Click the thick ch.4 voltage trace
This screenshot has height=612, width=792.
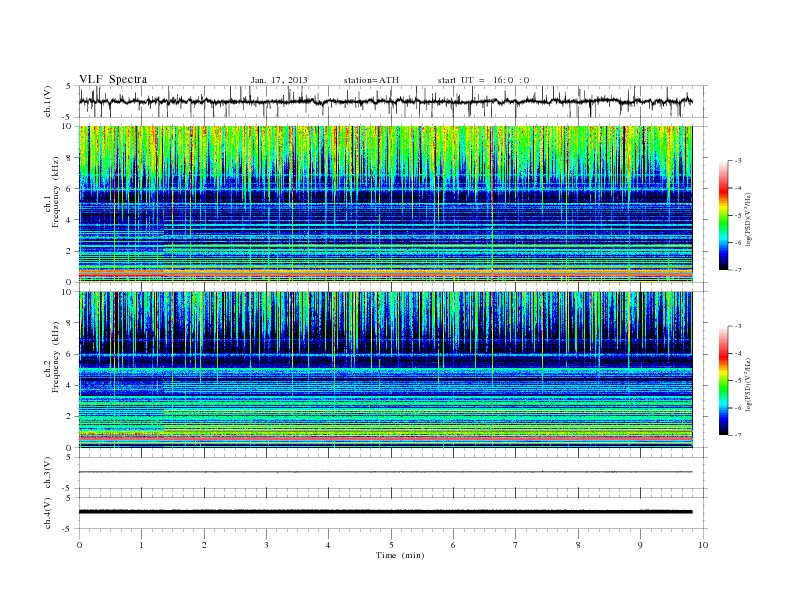click(x=385, y=512)
